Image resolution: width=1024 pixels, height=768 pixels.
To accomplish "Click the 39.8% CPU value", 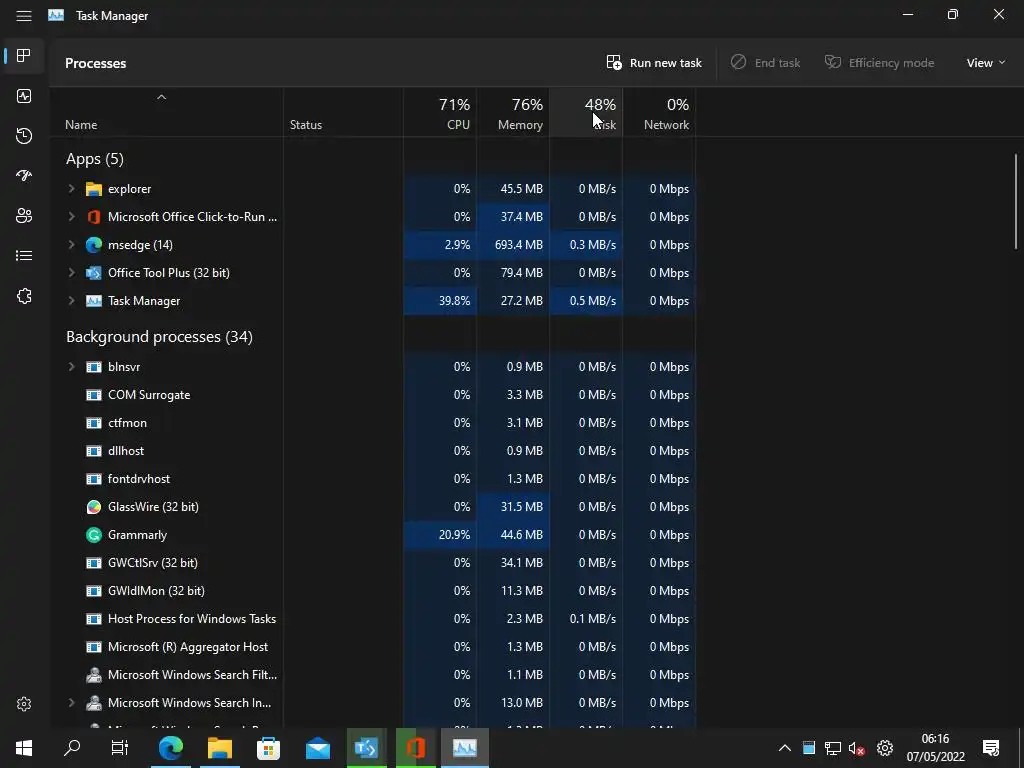I will click(454, 301).
